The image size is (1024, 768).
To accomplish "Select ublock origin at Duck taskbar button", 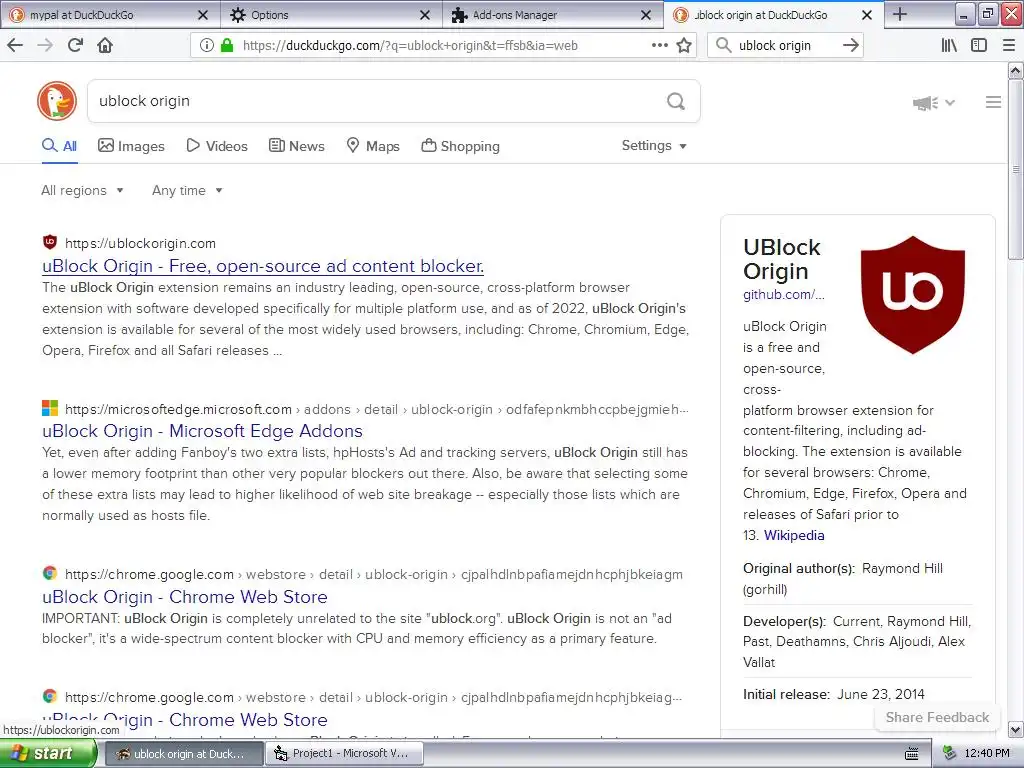I will [184, 754].
